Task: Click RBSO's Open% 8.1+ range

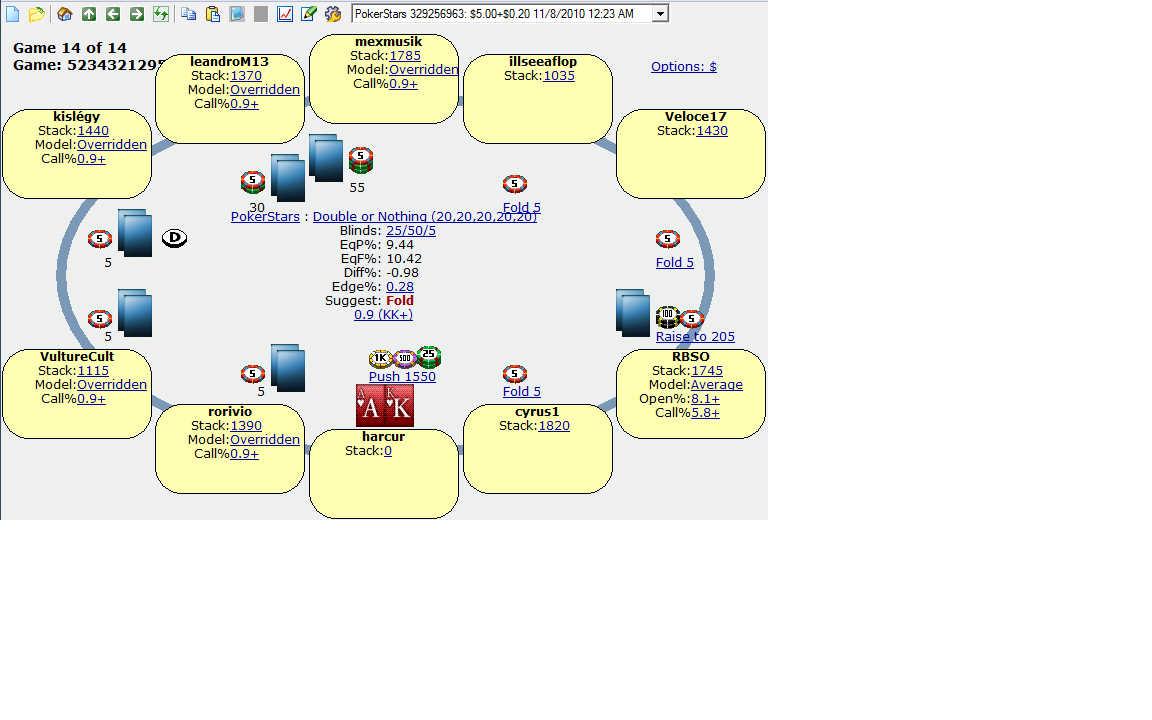Action: click(x=705, y=399)
